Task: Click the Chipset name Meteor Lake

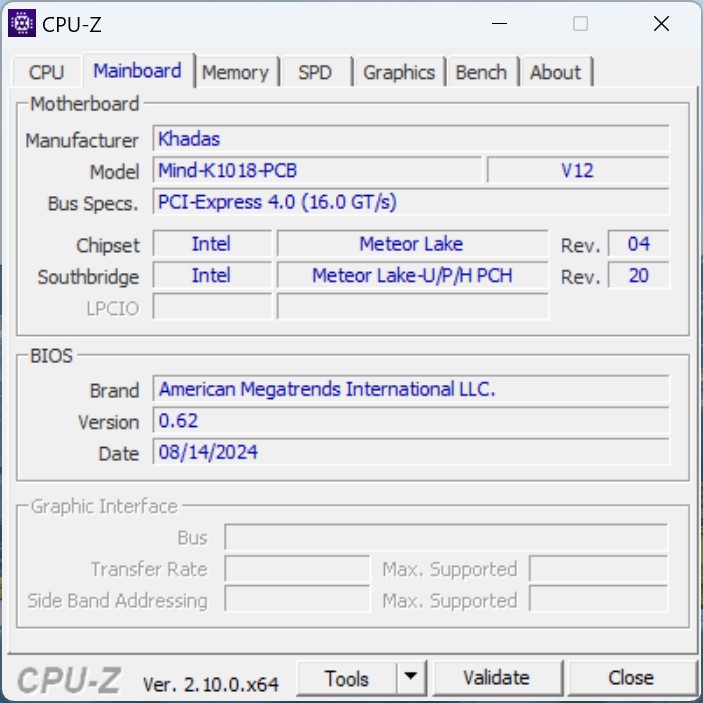Action: [x=412, y=243]
